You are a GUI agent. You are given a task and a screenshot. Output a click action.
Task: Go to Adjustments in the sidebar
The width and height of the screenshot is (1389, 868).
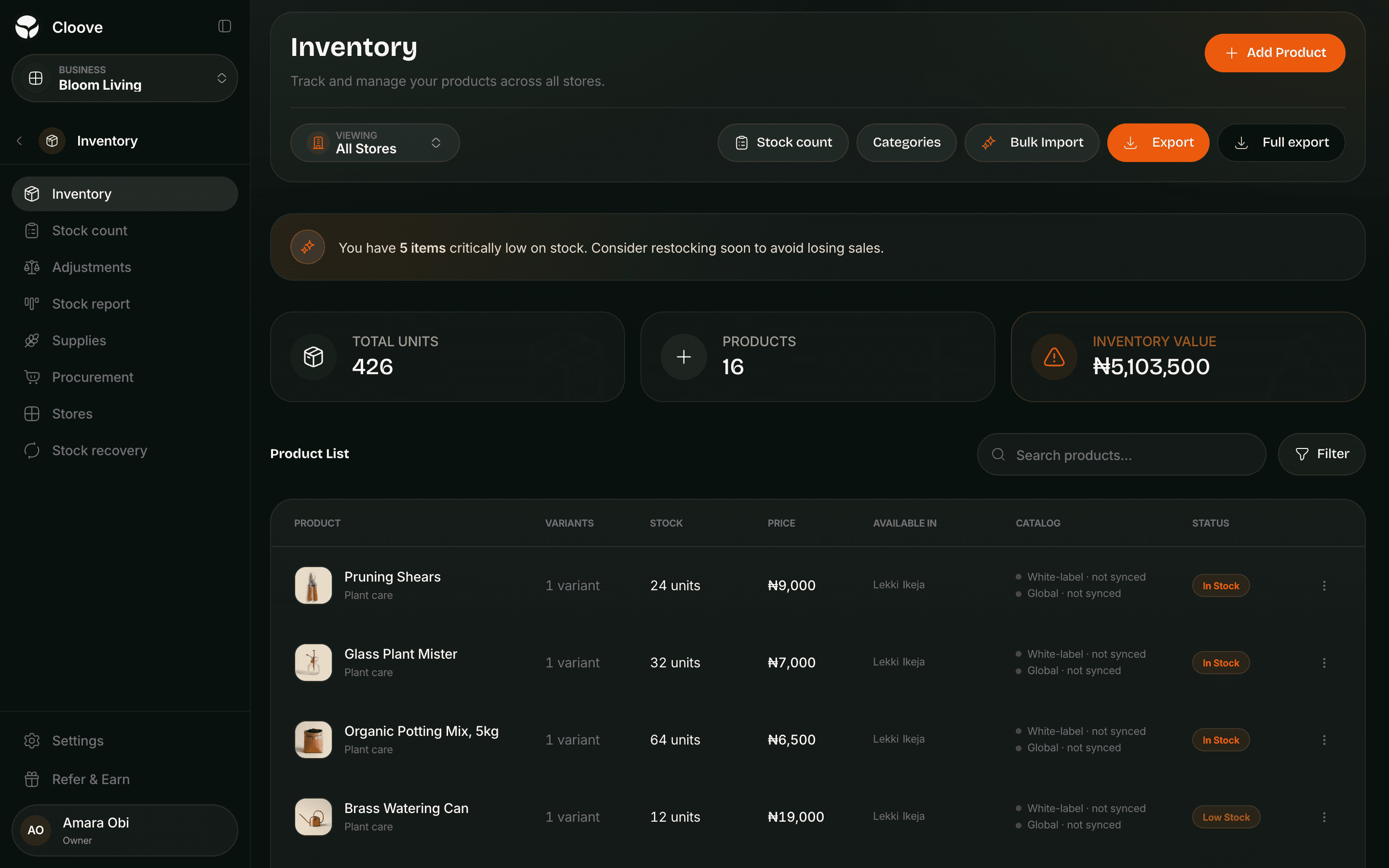coord(124,267)
